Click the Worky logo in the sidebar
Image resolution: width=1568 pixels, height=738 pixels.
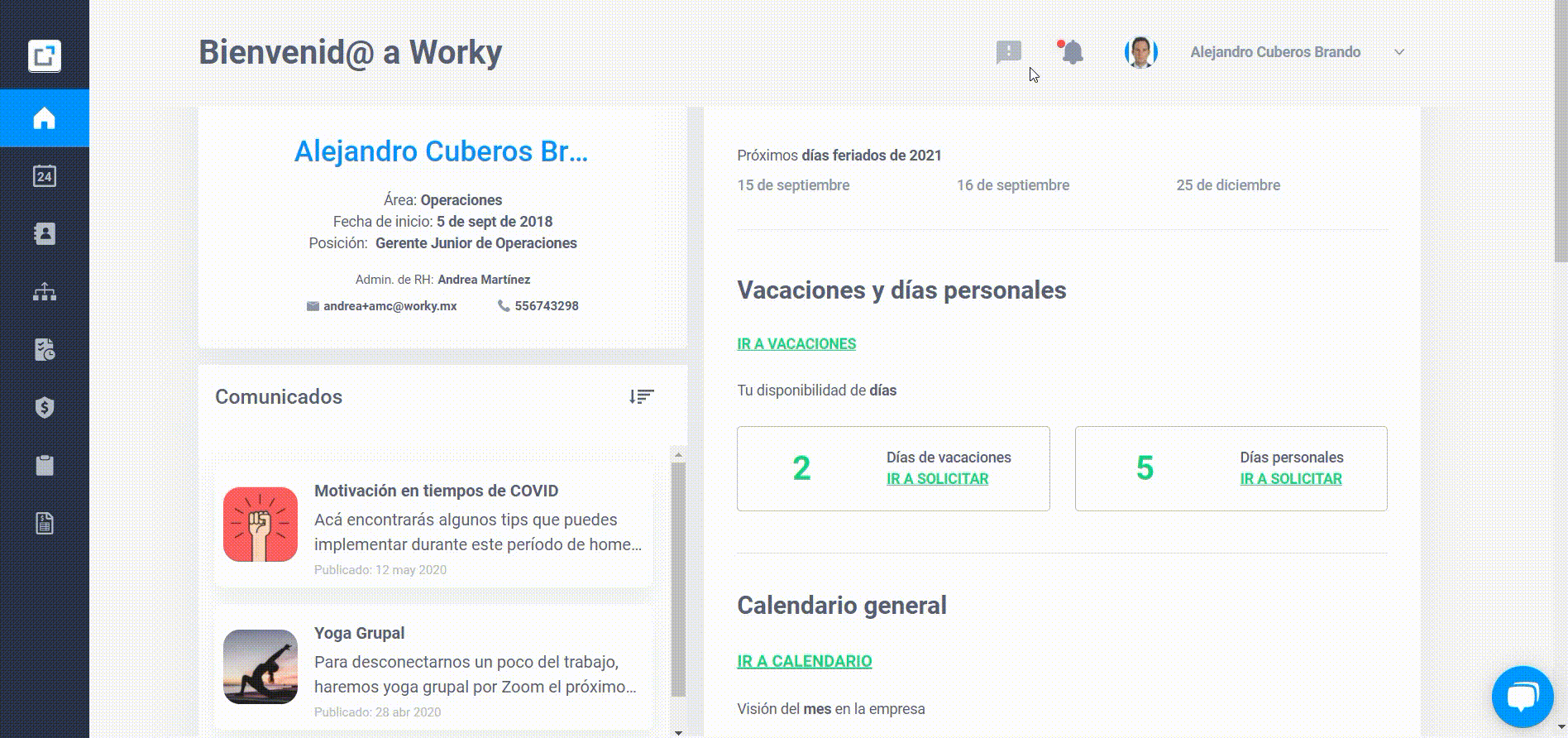click(45, 56)
